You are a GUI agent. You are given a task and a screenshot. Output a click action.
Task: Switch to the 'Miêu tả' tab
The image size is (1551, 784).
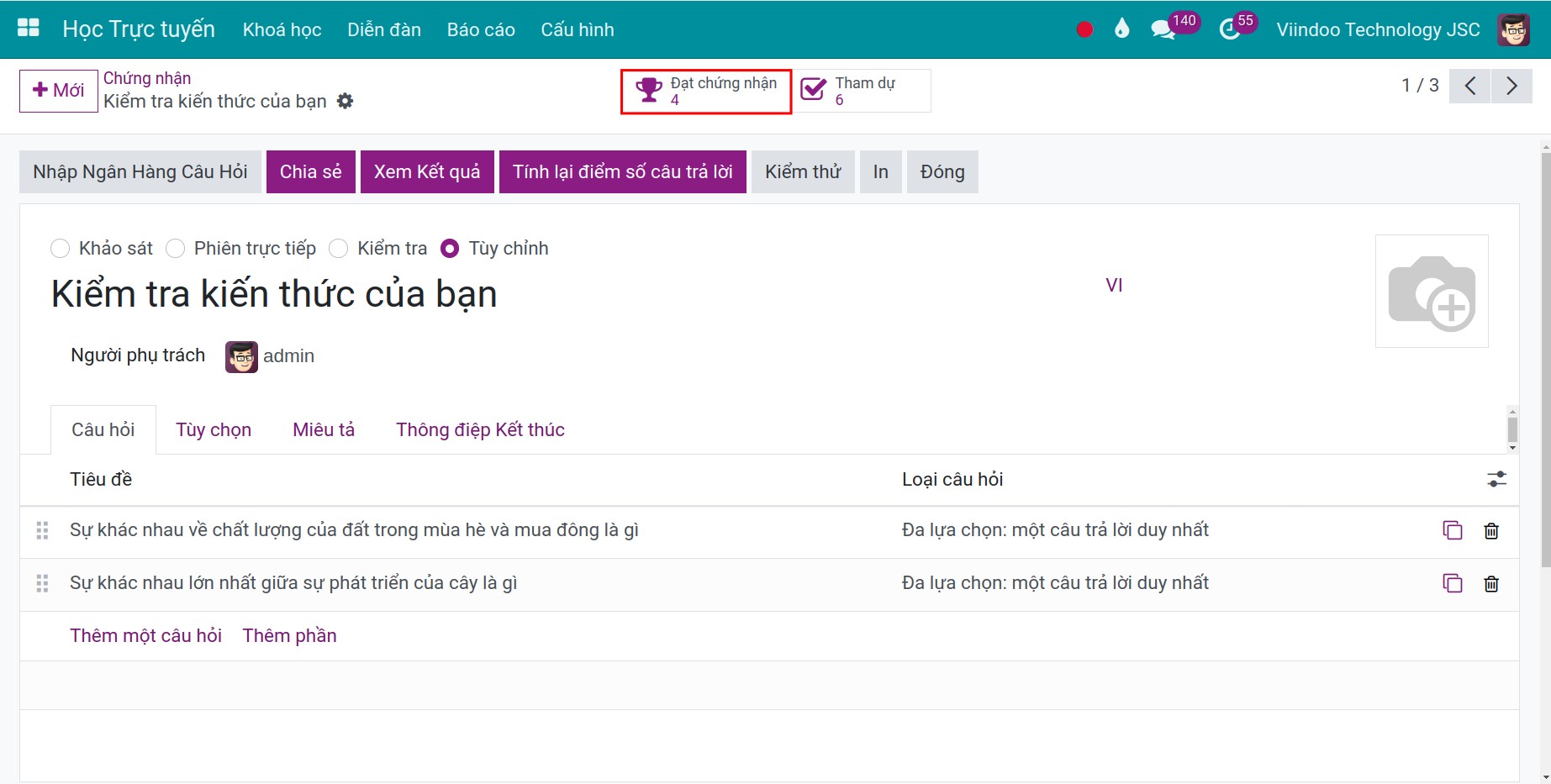(324, 429)
